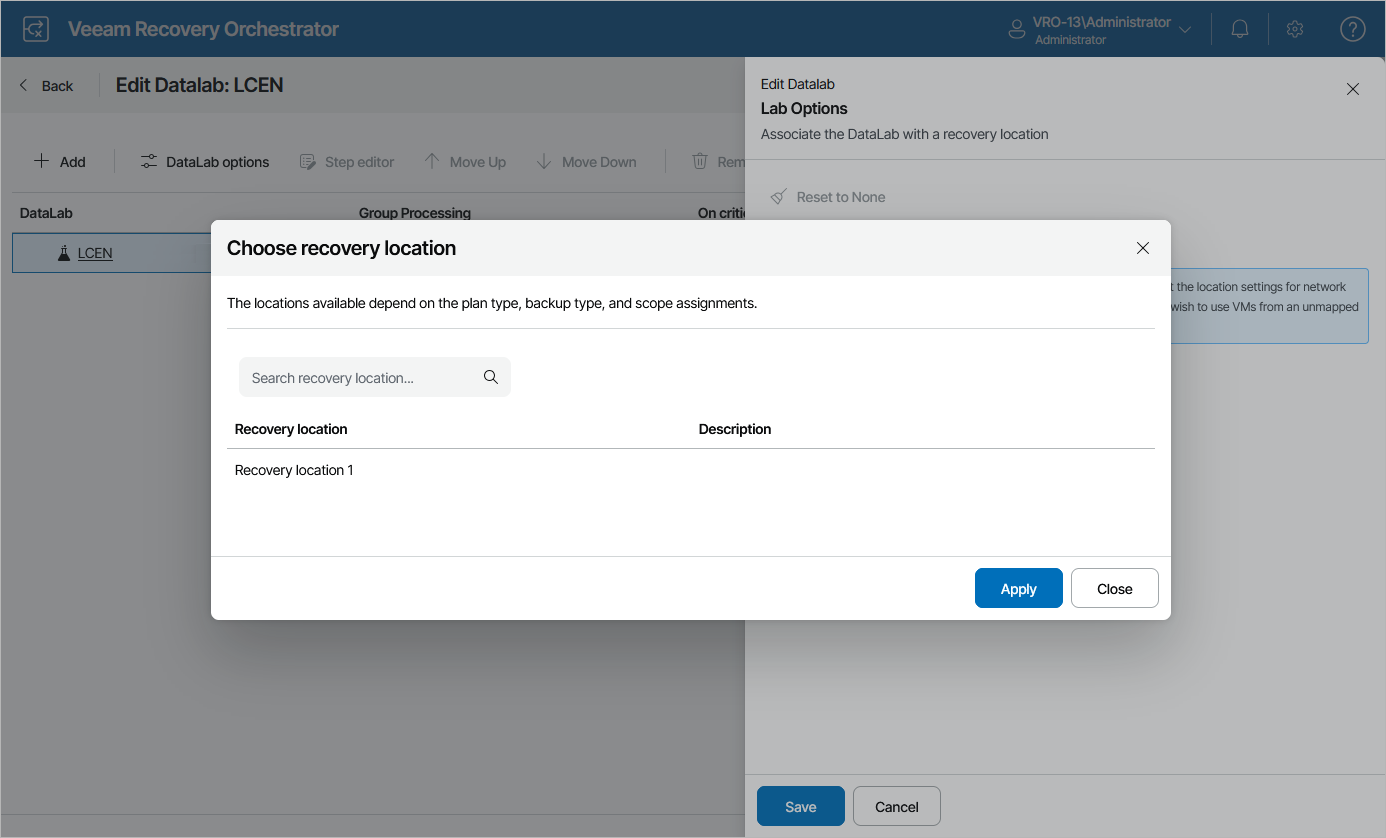1386x838 pixels.
Task: Click the Reset to None broom icon
Action: coord(778,197)
